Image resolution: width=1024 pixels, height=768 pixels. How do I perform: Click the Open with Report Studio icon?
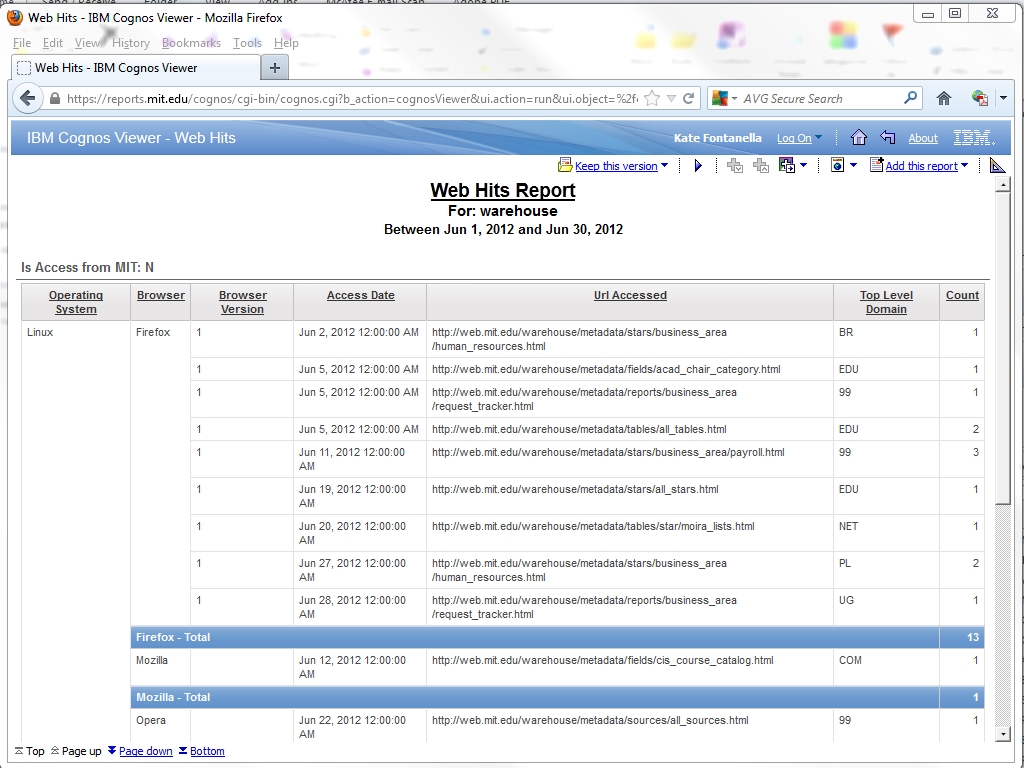click(997, 166)
